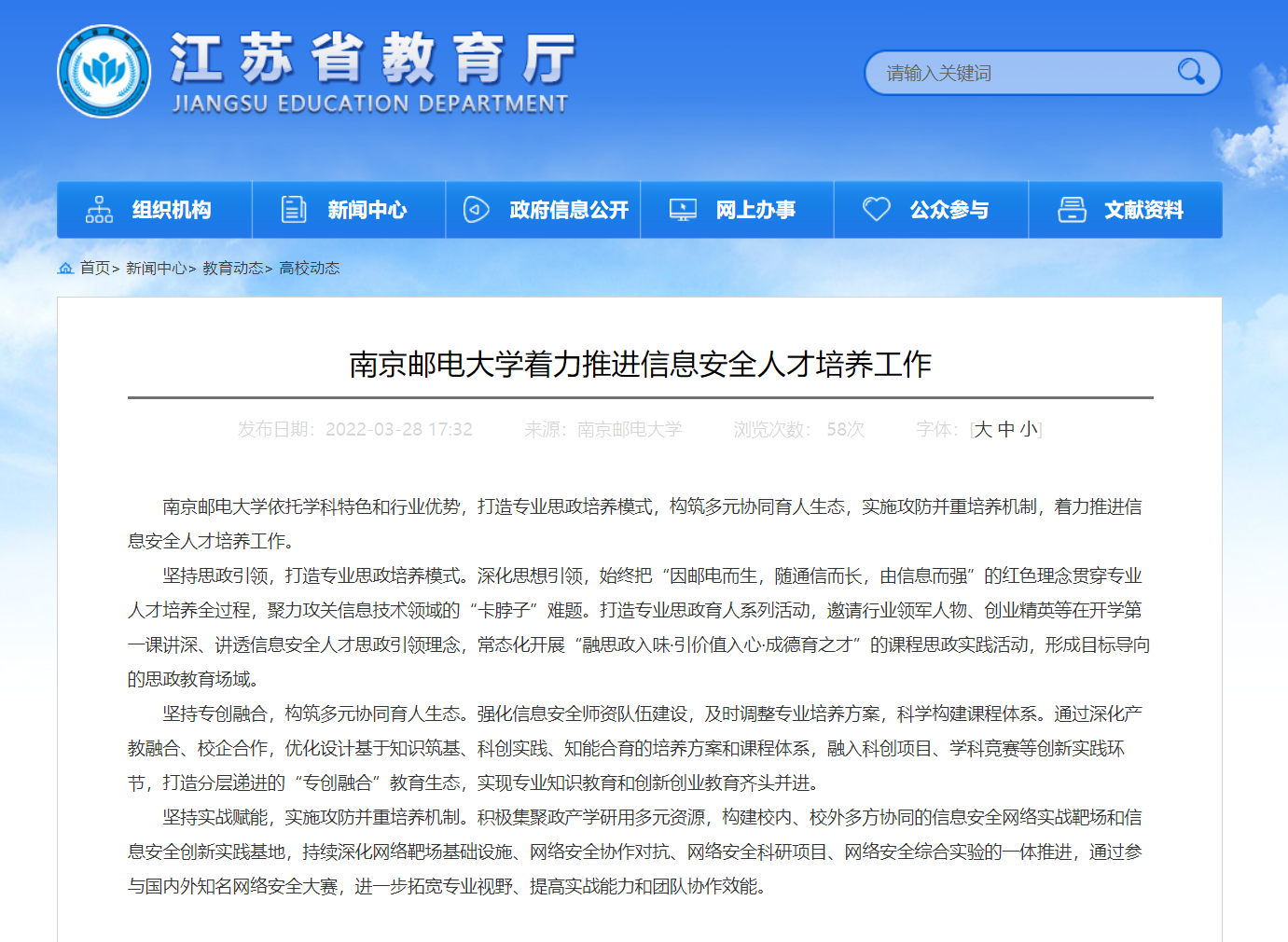The height and width of the screenshot is (942, 1288).
Task: Click the monitor icon beside 网上办事
Action: pos(683,210)
